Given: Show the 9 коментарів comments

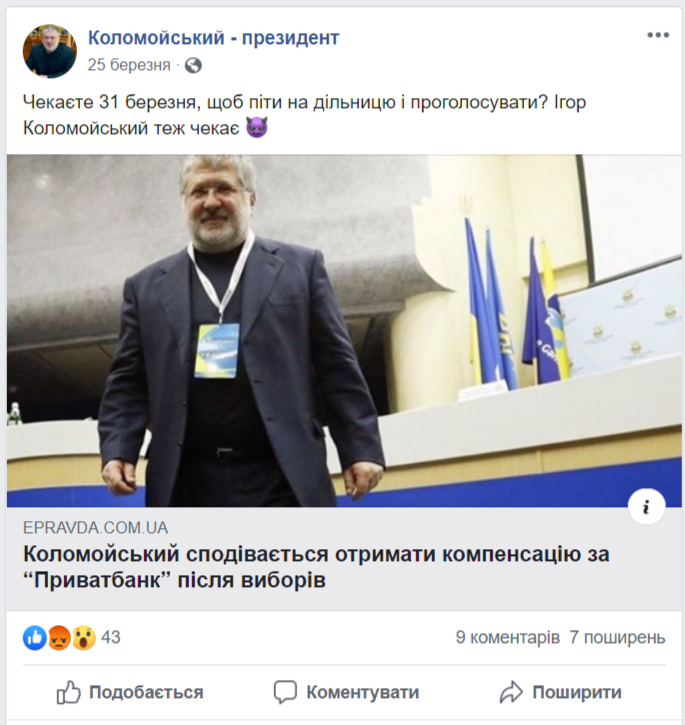Looking at the screenshot, I should coord(507,638).
